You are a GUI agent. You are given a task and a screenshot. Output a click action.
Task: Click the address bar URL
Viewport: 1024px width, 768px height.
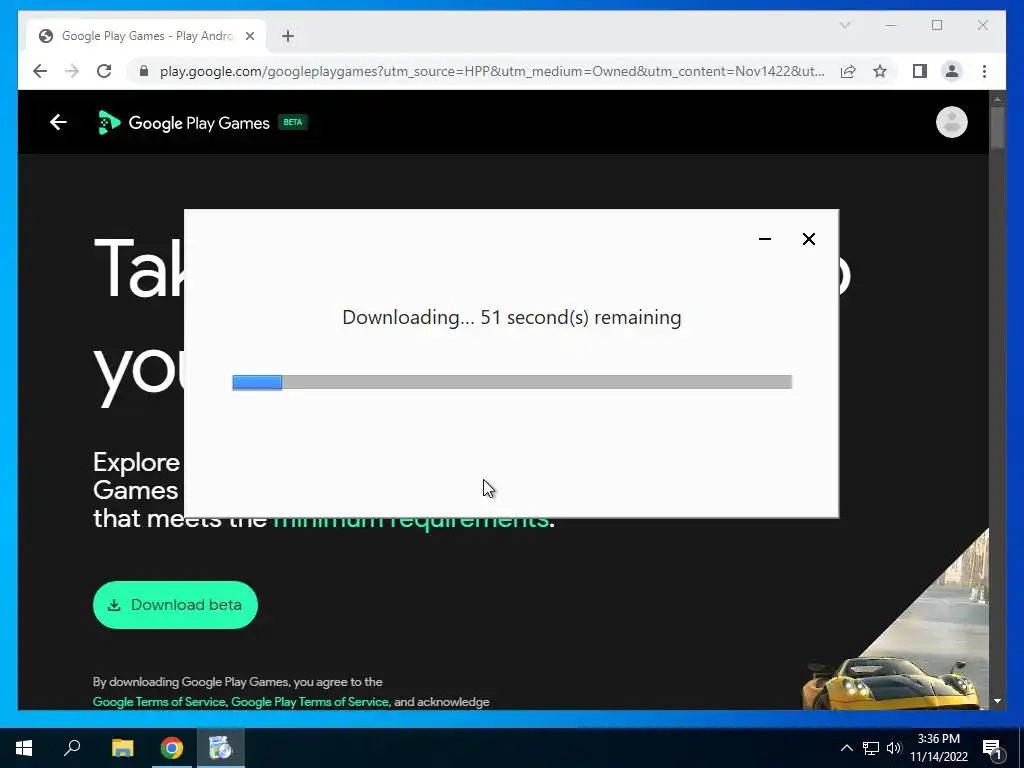(492, 71)
